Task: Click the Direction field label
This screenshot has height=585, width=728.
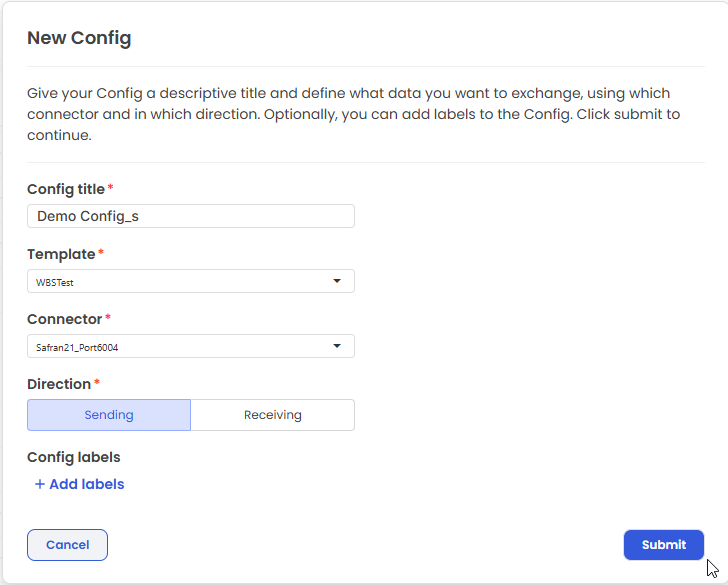Action: (x=59, y=384)
